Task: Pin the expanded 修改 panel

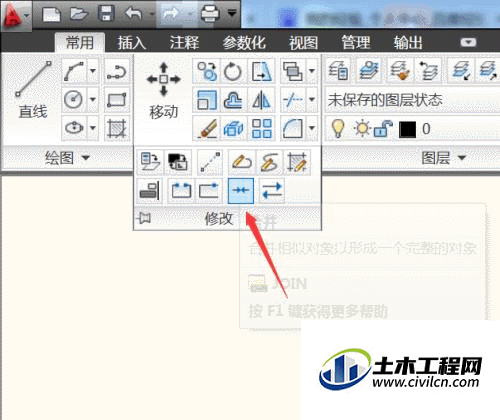Action: point(144,218)
